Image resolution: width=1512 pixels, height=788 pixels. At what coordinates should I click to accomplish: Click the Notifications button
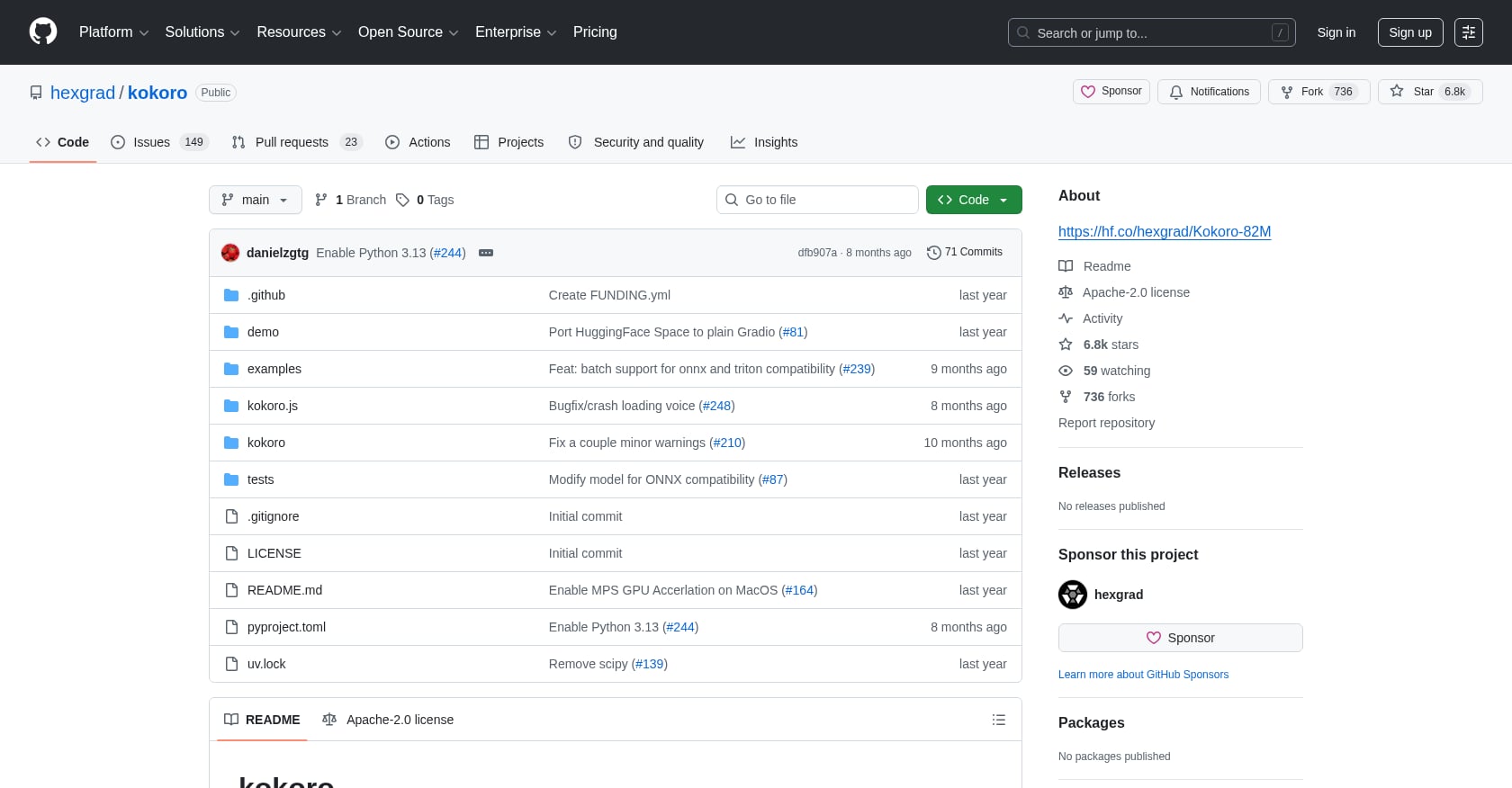1209,92
